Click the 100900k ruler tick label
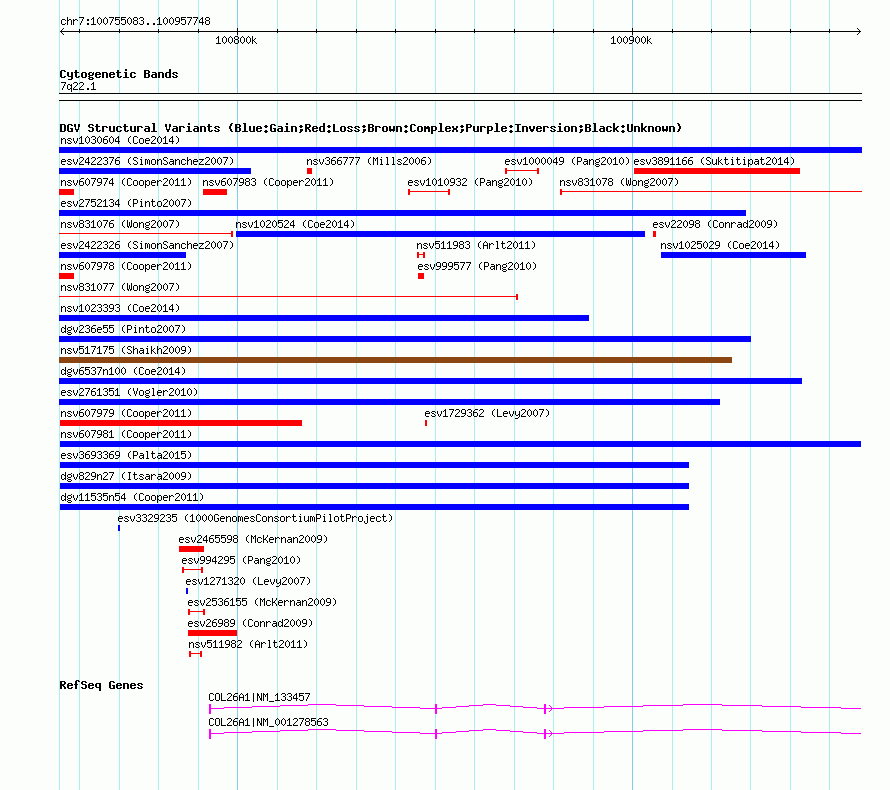This screenshot has width=890, height=790. 631,40
